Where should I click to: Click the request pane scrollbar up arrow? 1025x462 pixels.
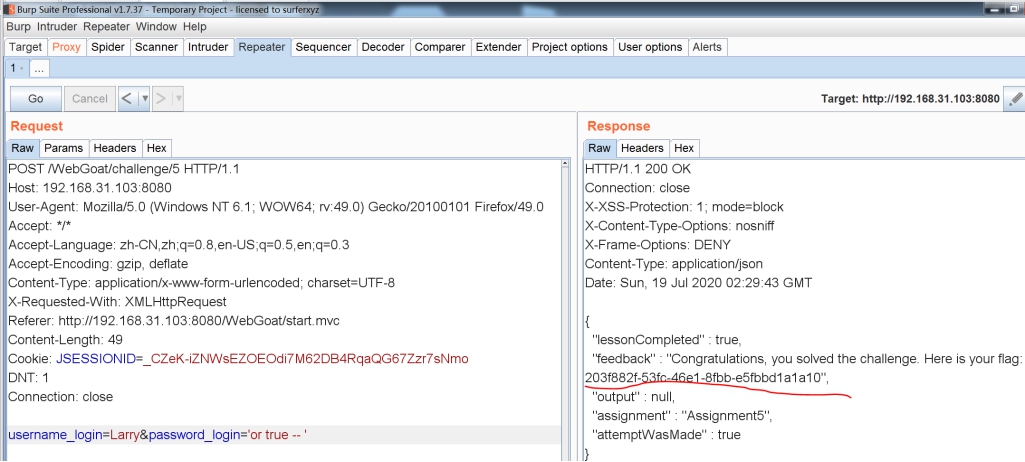(566, 165)
